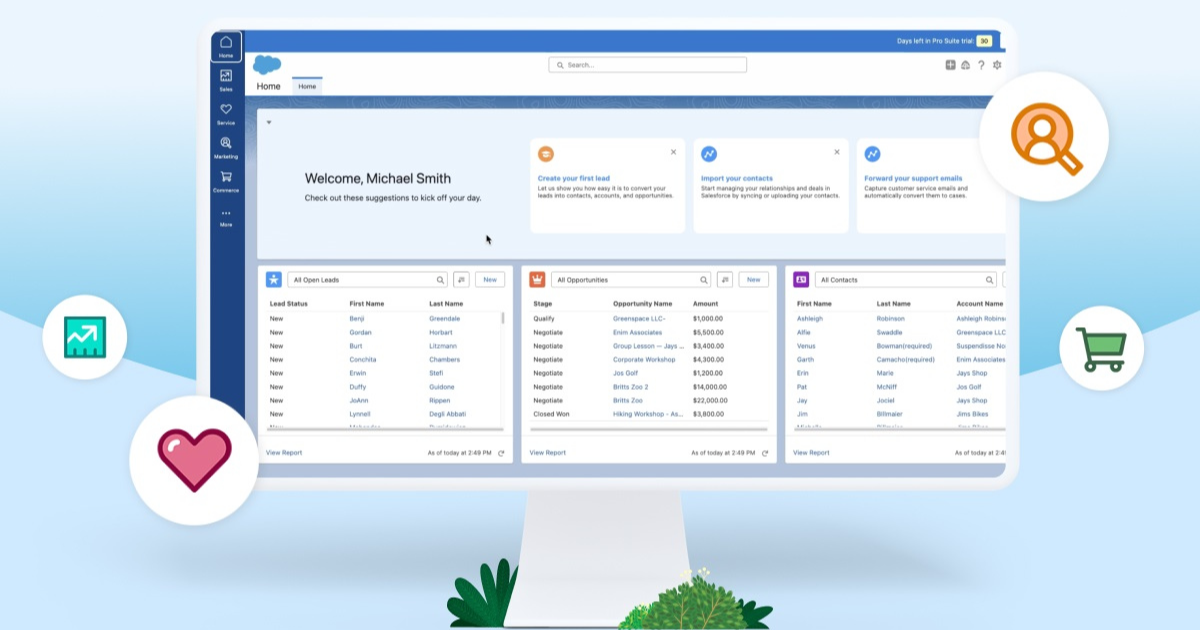The height and width of the screenshot is (630, 1200).
Task: Sort the All Opportunities list
Action: [x=725, y=280]
